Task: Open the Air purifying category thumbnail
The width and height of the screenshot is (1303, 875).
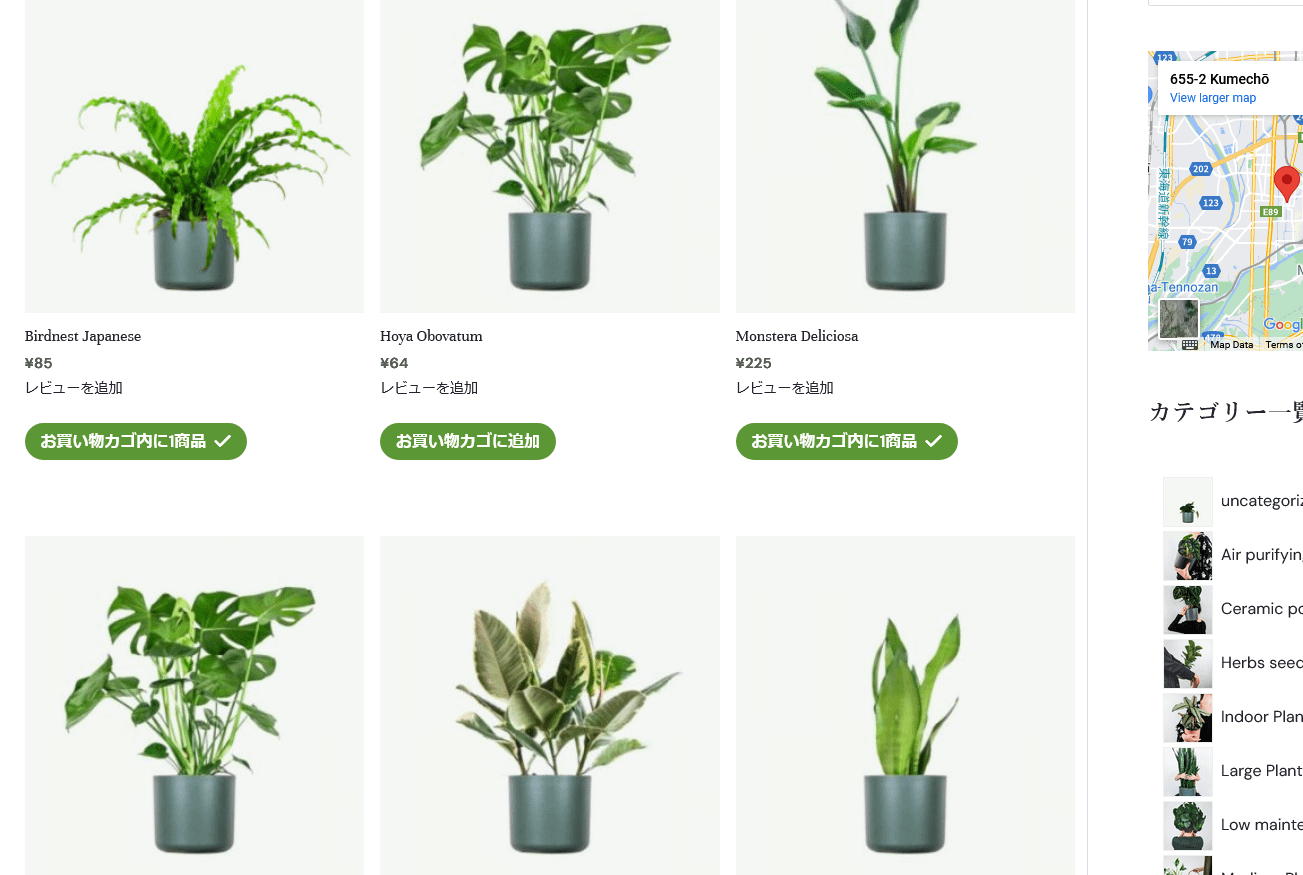Action: [x=1188, y=555]
